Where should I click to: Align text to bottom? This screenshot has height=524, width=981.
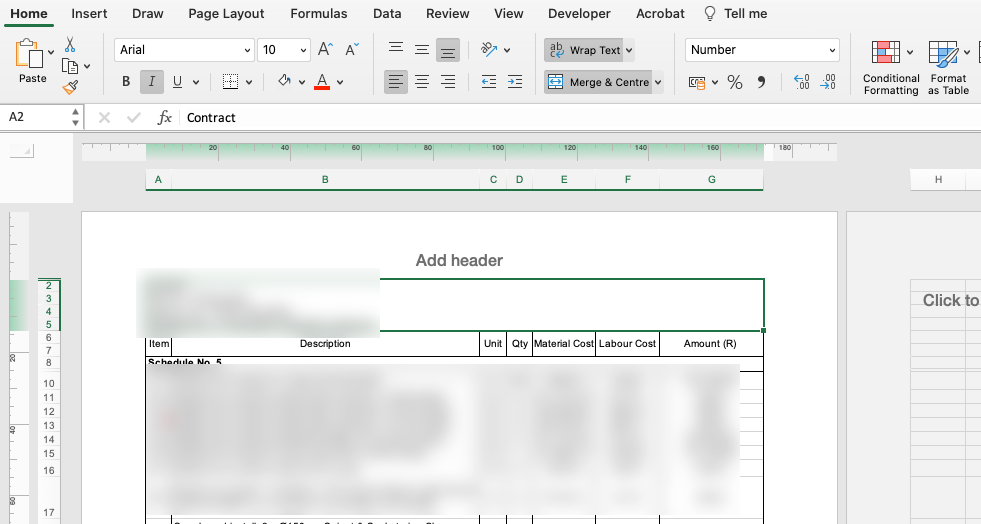coord(447,50)
